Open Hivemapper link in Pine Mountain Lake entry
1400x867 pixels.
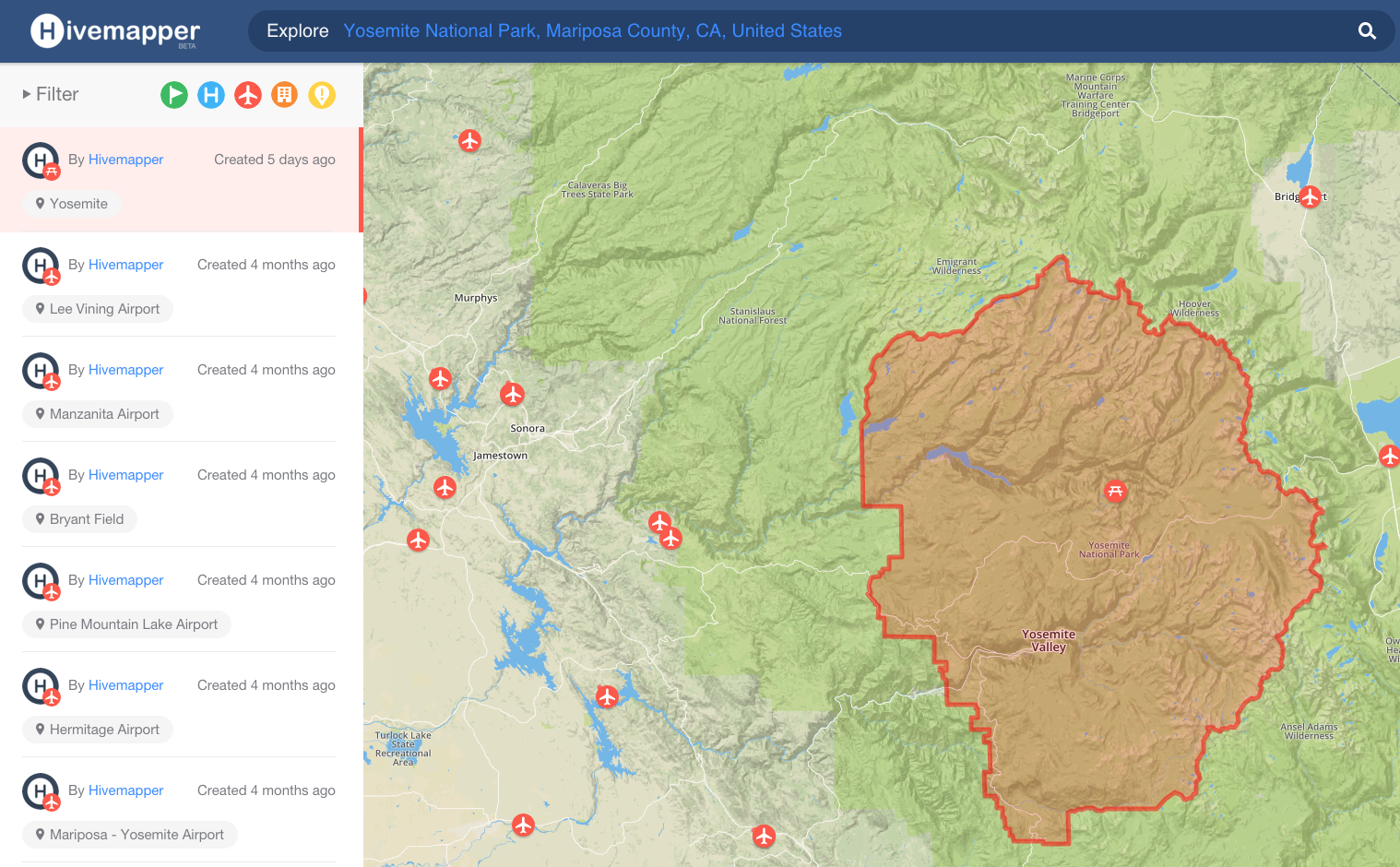click(125, 580)
